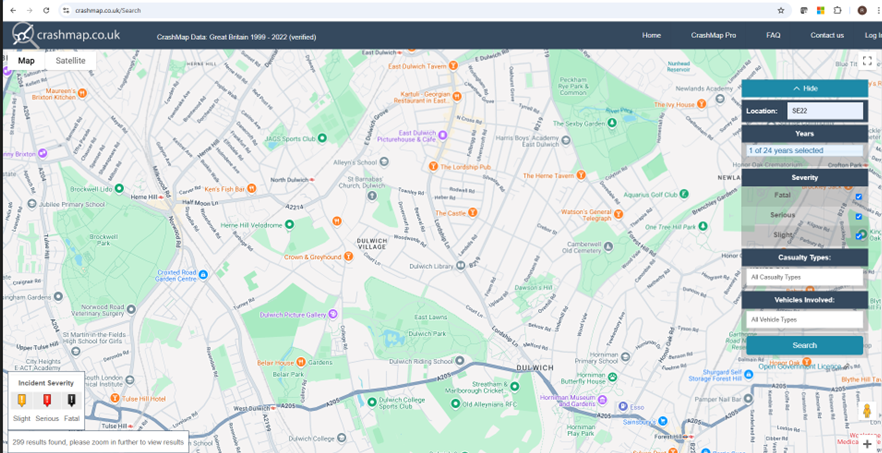The width and height of the screenshot is (882, 453).
Task: Click The Lordship Pub restaurant marker
Action: coord(434,167)
